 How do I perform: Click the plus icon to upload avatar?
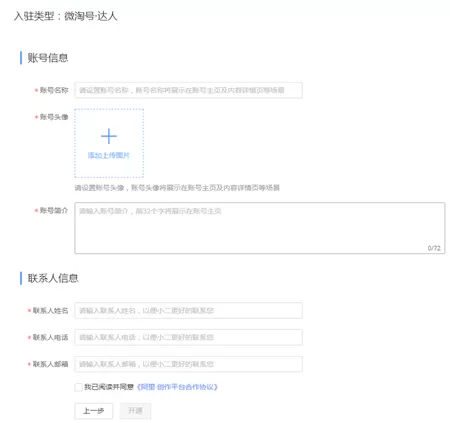(109, 136)
